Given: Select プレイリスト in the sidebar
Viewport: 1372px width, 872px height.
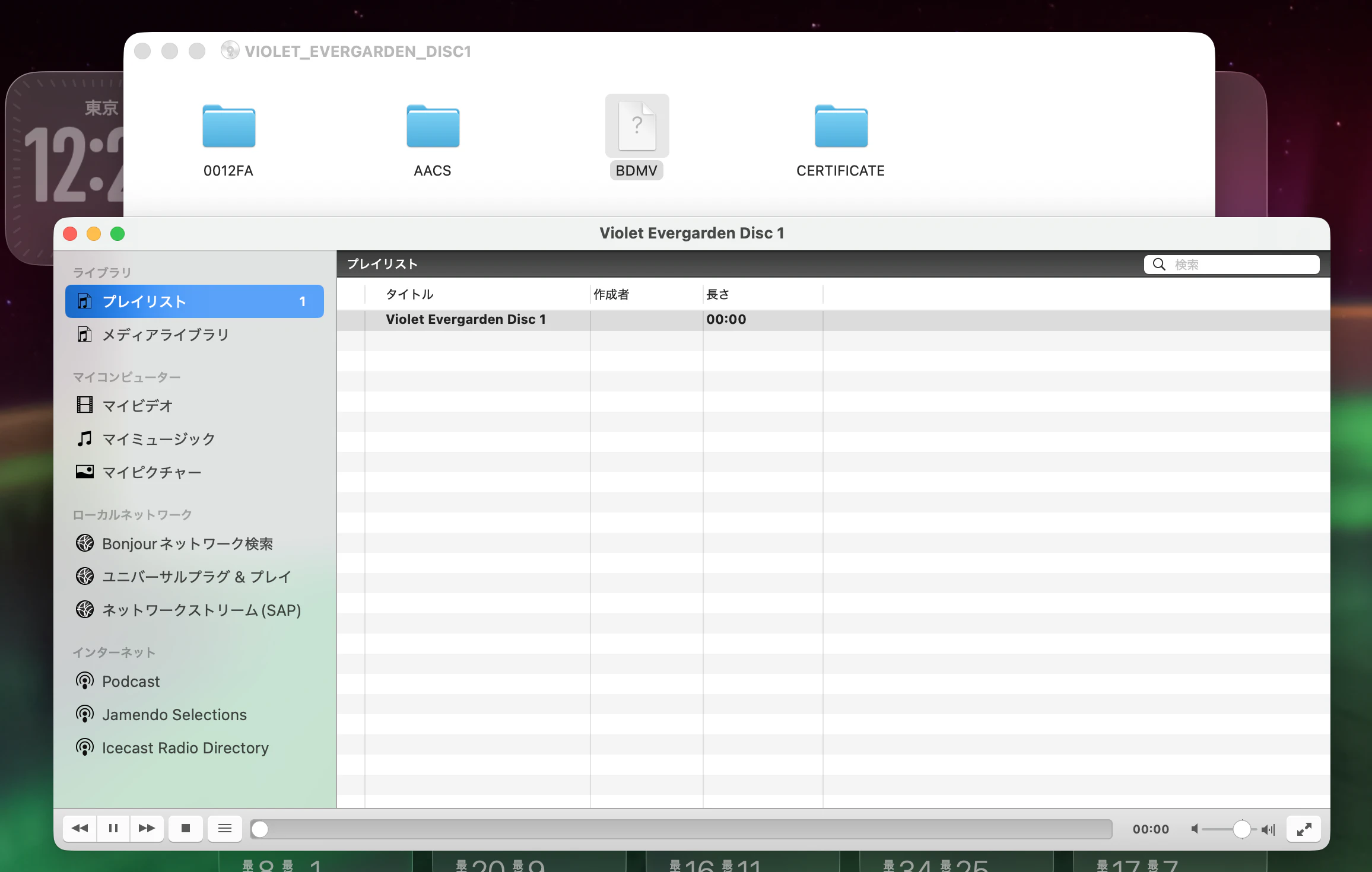Looking at the screenshot, I should pyautogui.click(x=195, y=301).
